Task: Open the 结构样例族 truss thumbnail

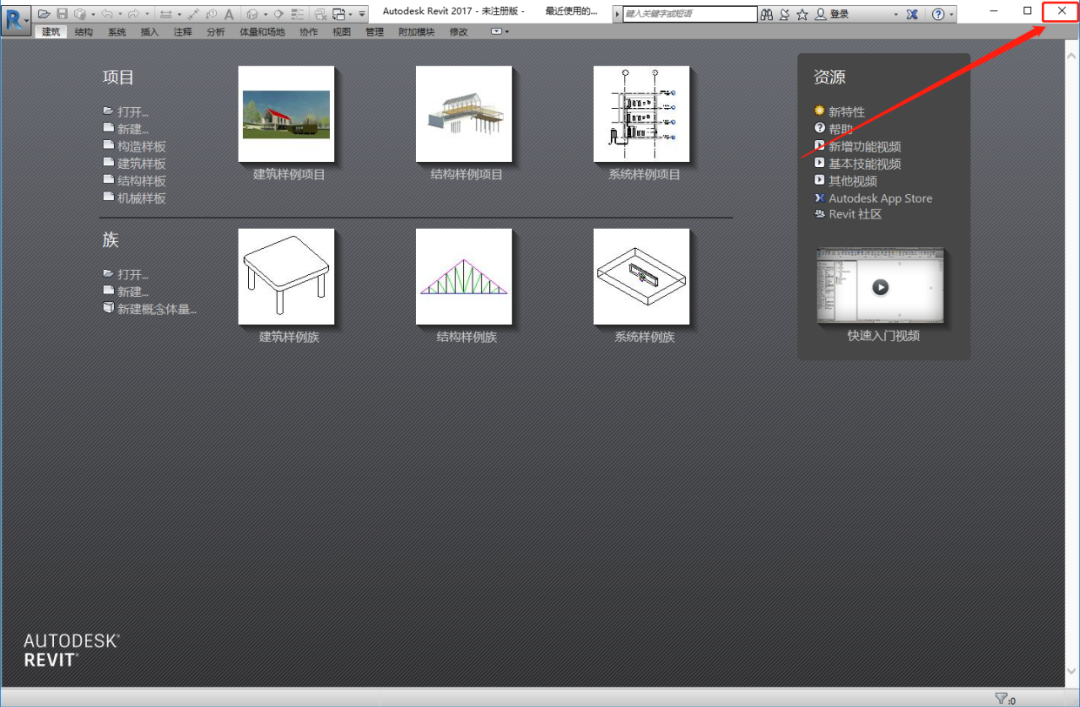Action: pyautogui.click(x=464, y=277)
